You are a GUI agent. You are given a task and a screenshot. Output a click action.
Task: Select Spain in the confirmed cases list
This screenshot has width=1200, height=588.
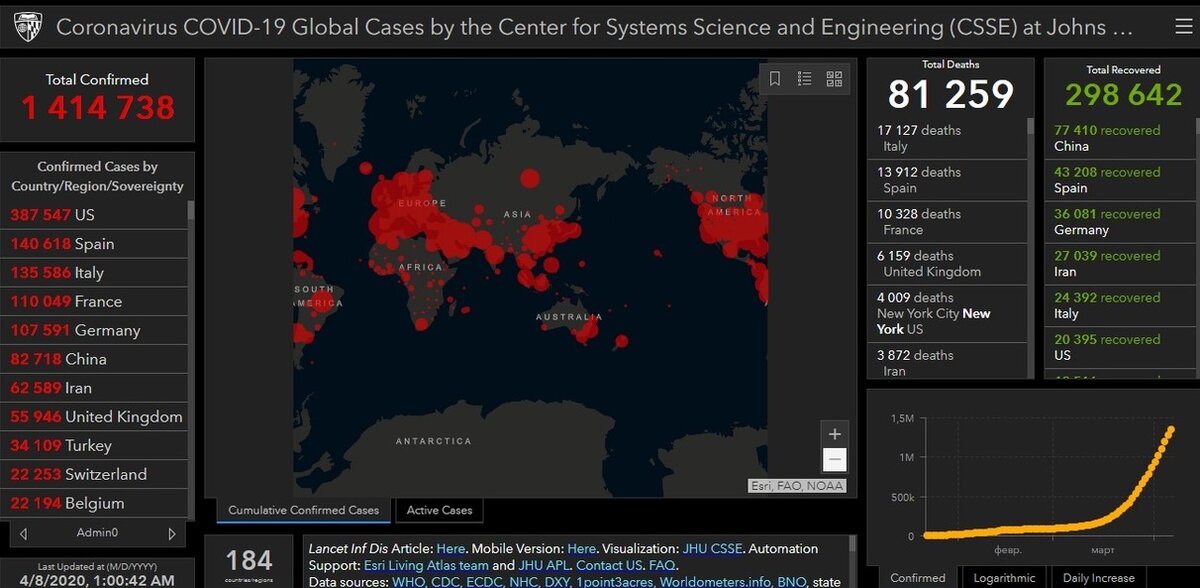94,244
